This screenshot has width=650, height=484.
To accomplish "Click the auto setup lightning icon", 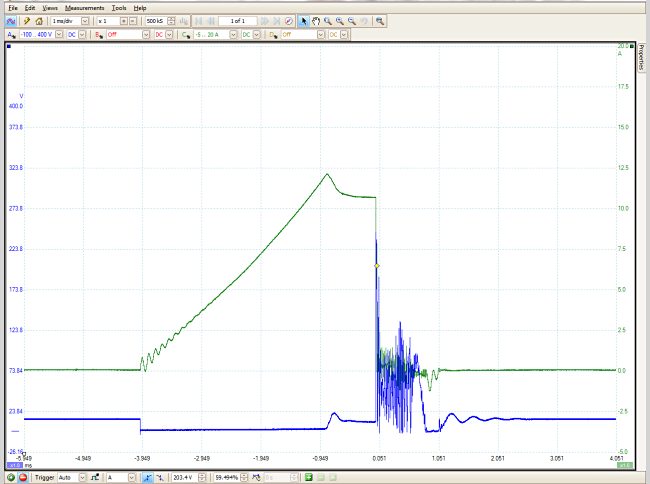I will [26, 20].
